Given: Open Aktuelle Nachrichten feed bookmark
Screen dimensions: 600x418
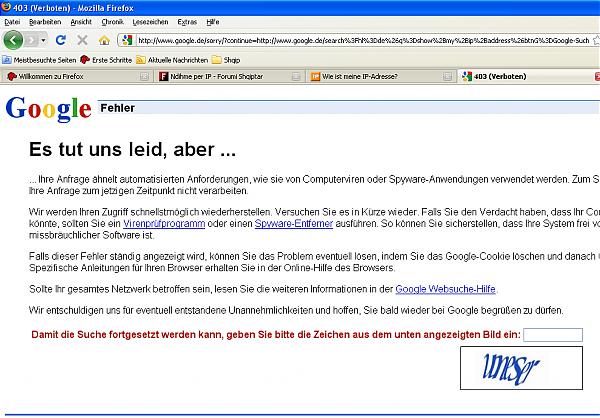Looking at the screenshot, I should (172, 60).
